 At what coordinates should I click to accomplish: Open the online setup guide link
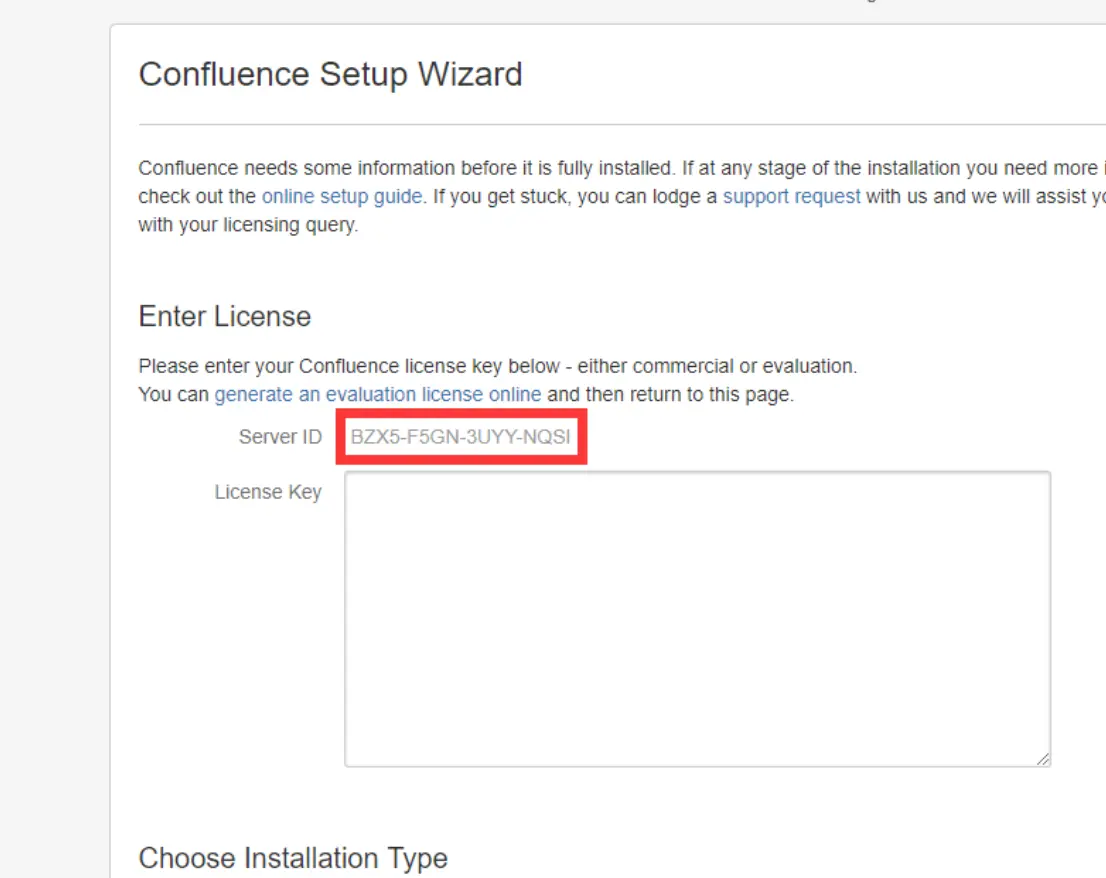pyautogui.click(x=342, y=196)
